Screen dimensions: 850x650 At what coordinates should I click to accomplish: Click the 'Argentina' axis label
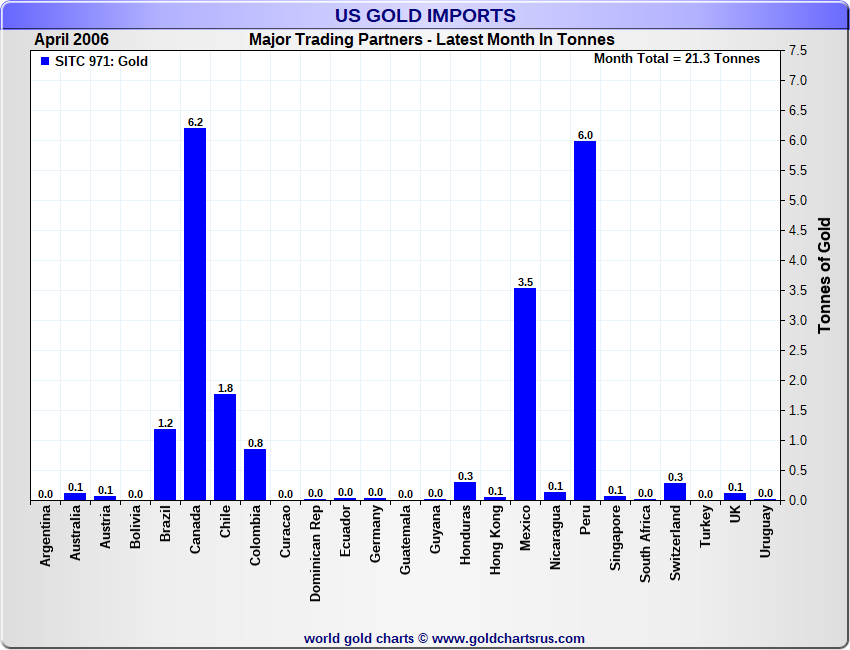(x=45, y=536)
